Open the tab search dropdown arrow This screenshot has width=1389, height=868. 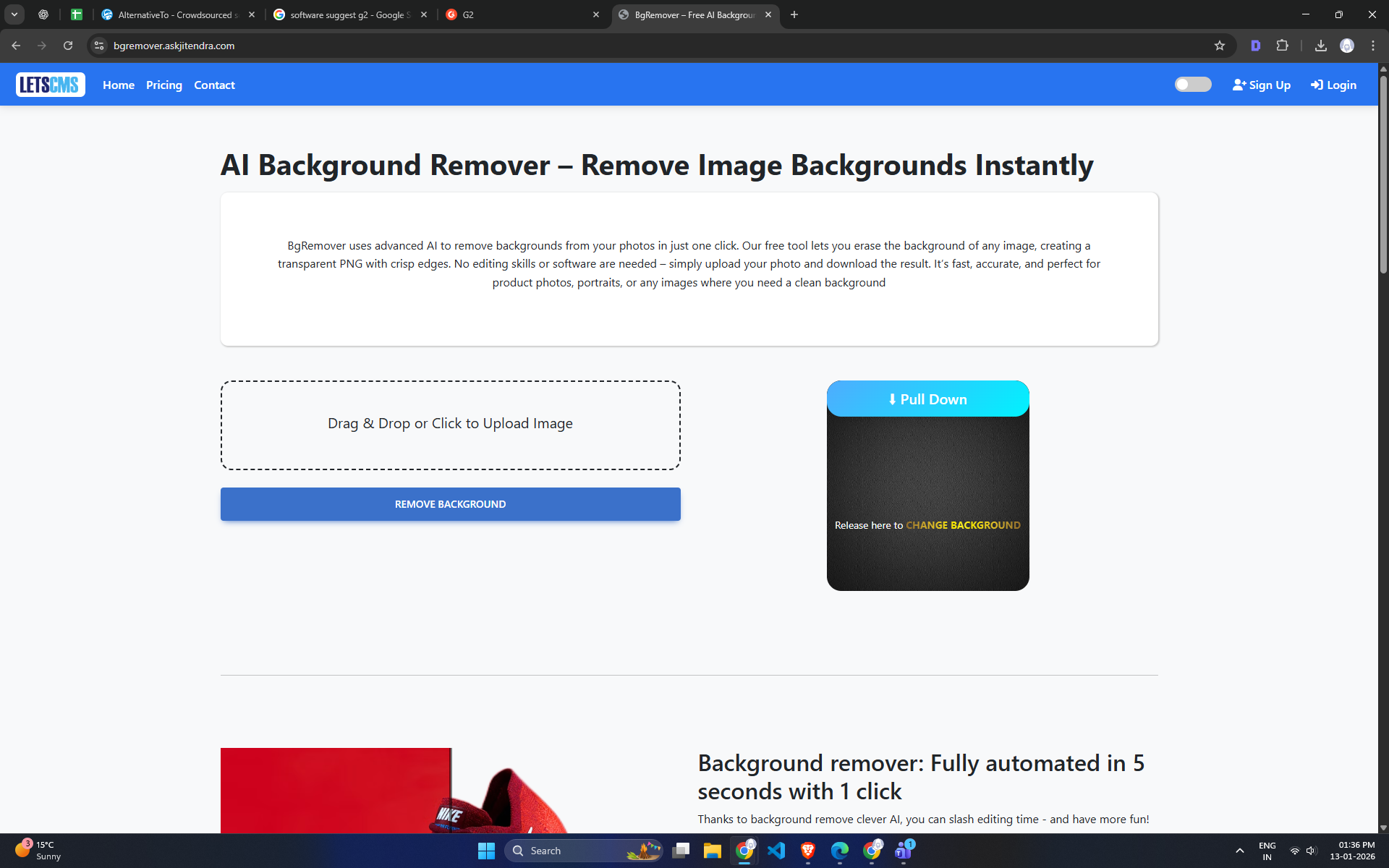point(14,14)
